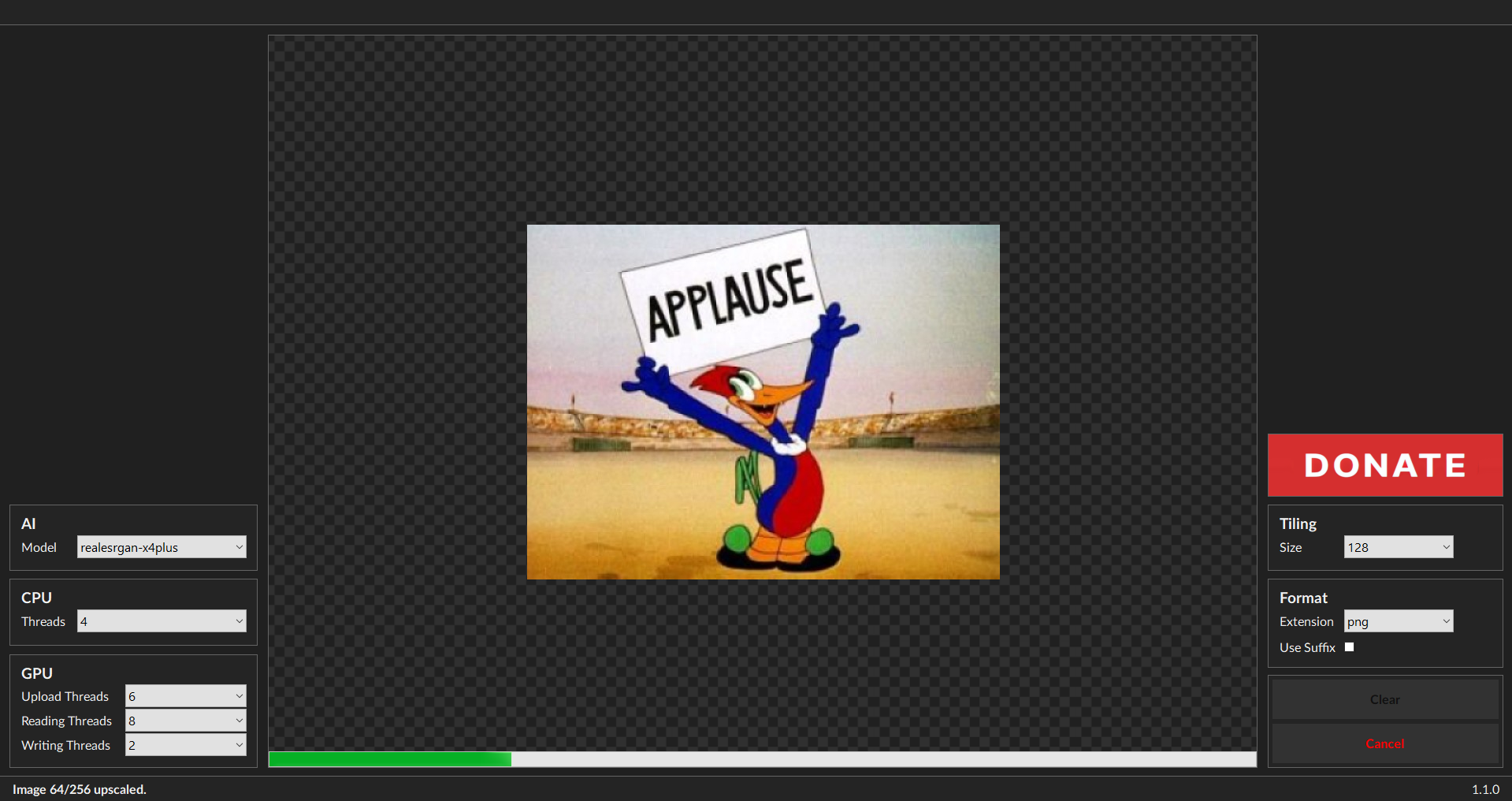Click the GPU panel heading

click(x=37, y=673)
